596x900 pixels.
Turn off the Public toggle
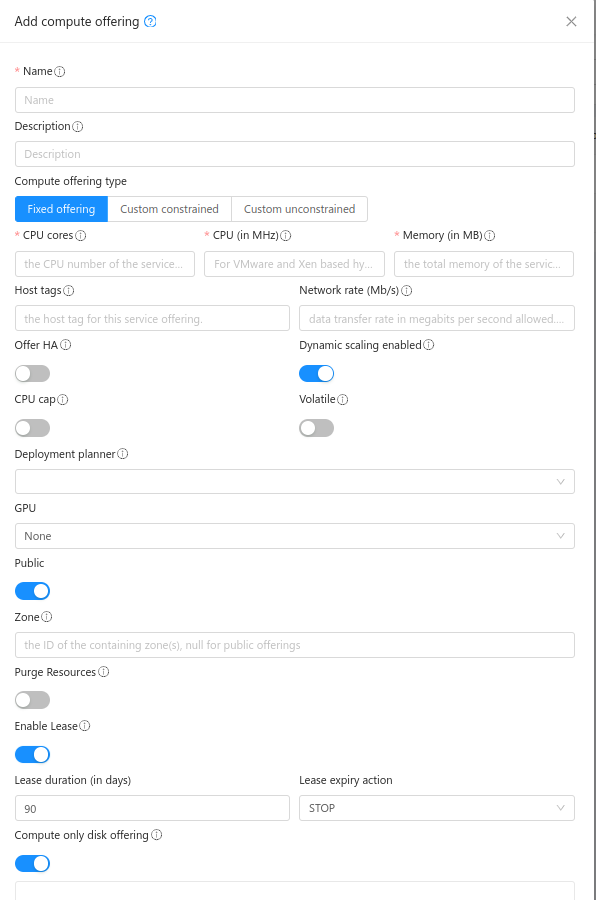pos(31,591)
